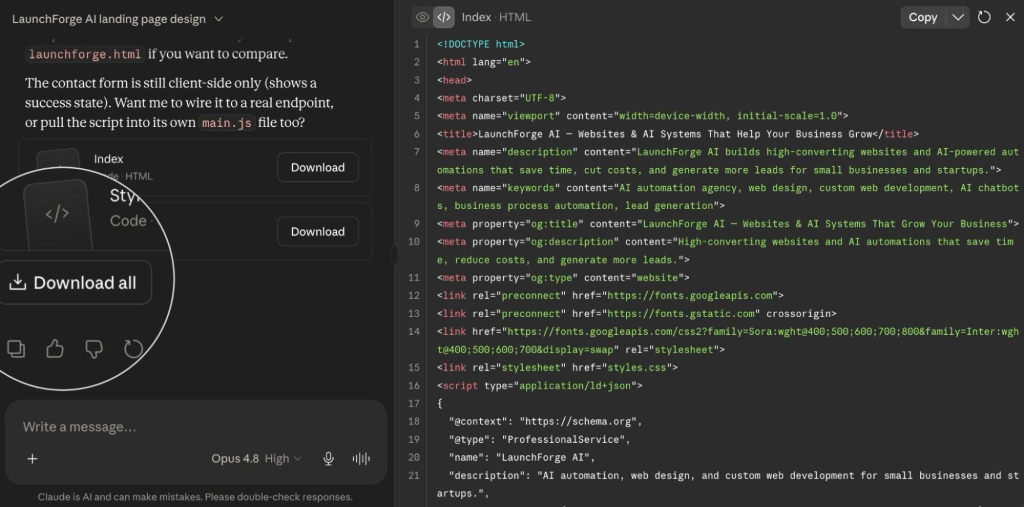This screenshot has height=507, width=1024.
Task: Click the main.js inline code
Action: pos(226,123)
